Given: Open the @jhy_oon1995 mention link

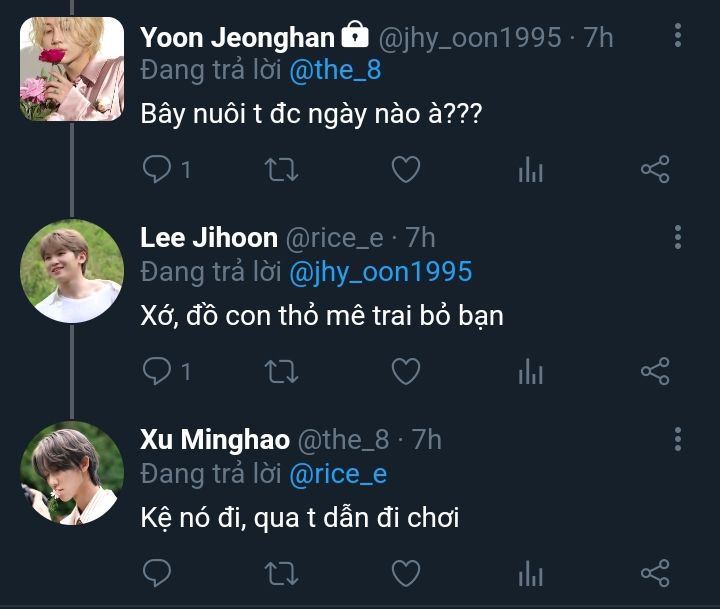Looking at the screenshot, I should point(380,272).
